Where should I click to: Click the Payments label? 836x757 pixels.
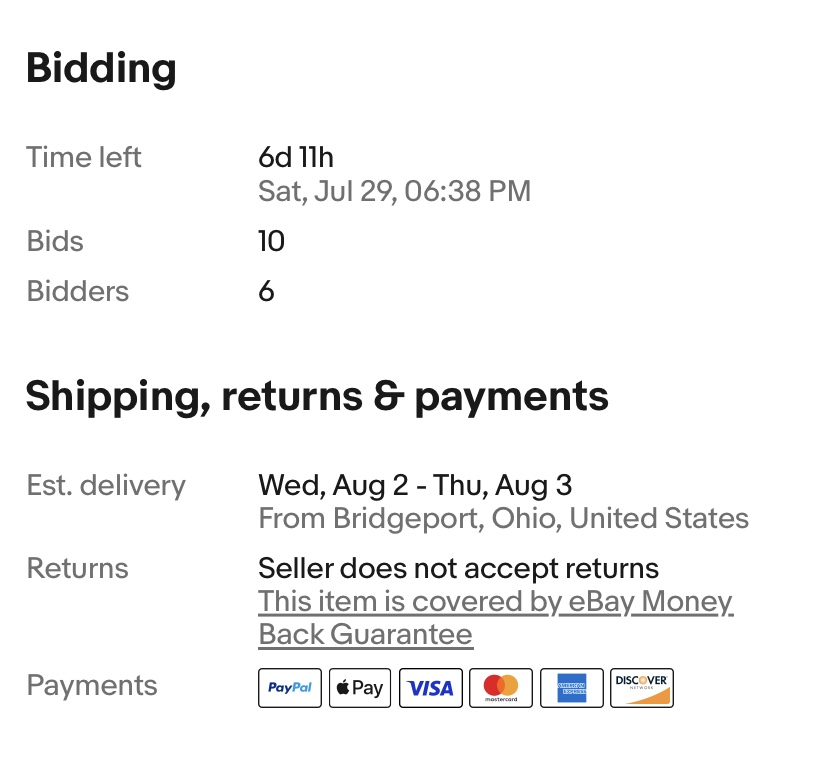click(92, 685)
